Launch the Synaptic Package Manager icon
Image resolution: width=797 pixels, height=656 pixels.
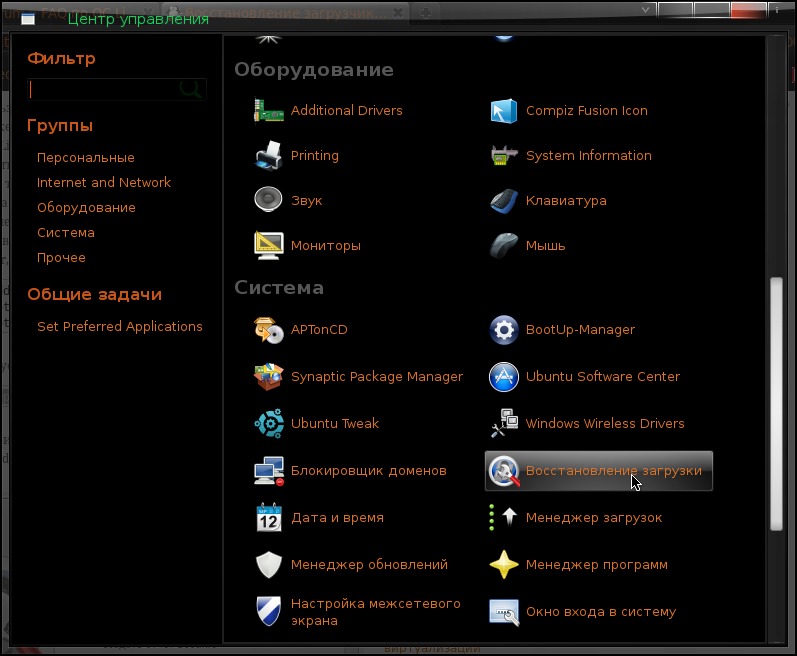click(268, 377)
